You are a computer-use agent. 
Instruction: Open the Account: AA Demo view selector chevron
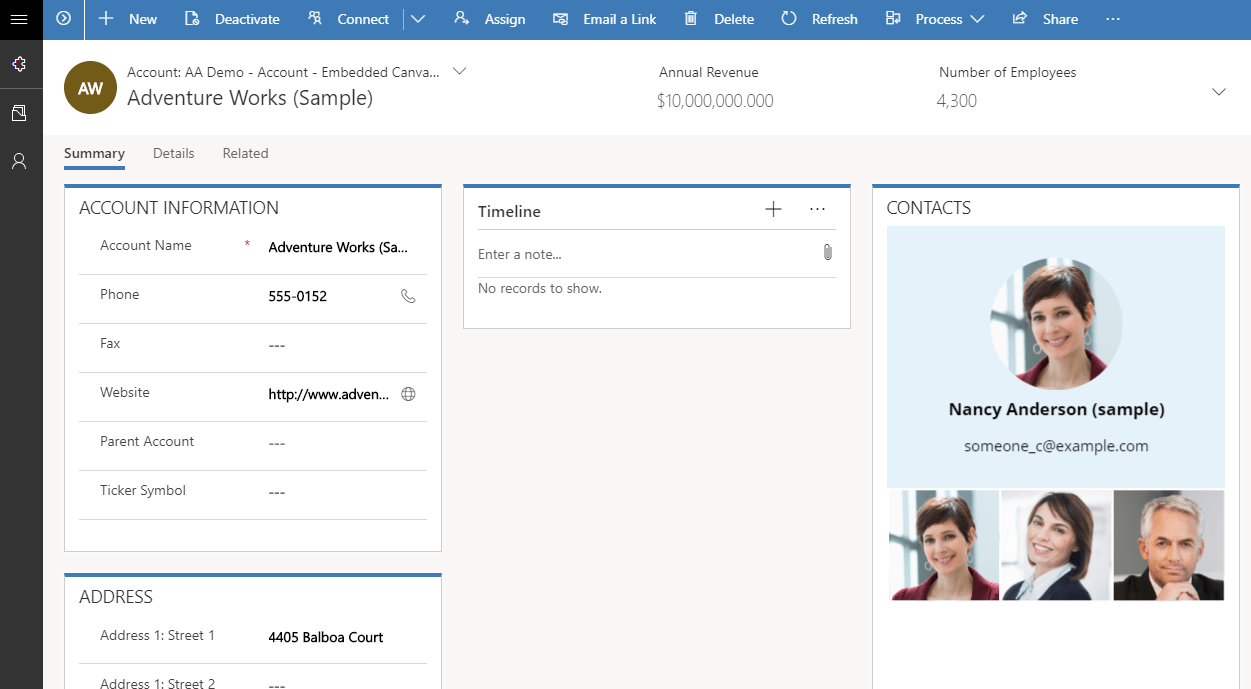458,71
